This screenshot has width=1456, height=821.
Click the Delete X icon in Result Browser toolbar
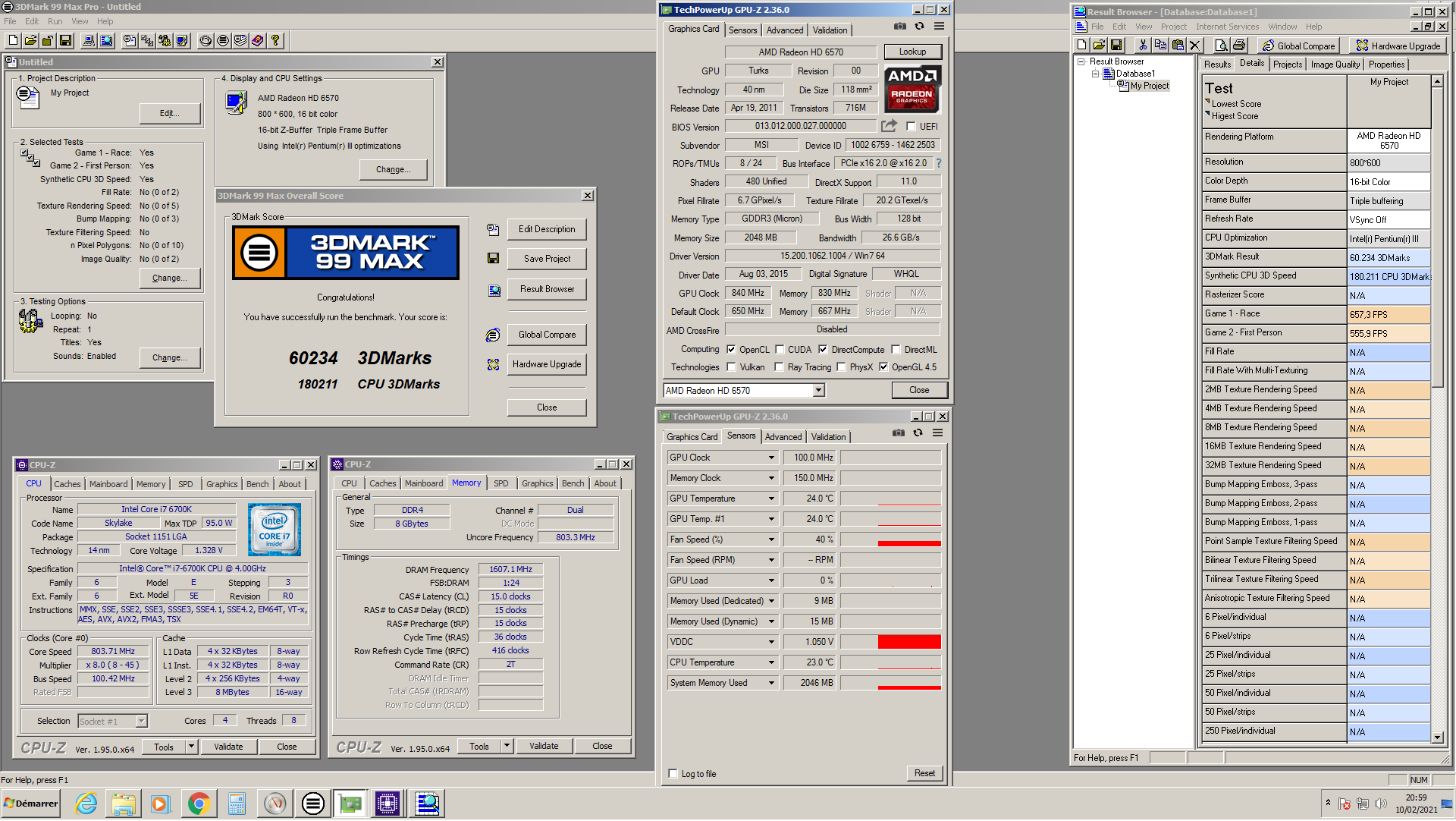[1195, 46]
